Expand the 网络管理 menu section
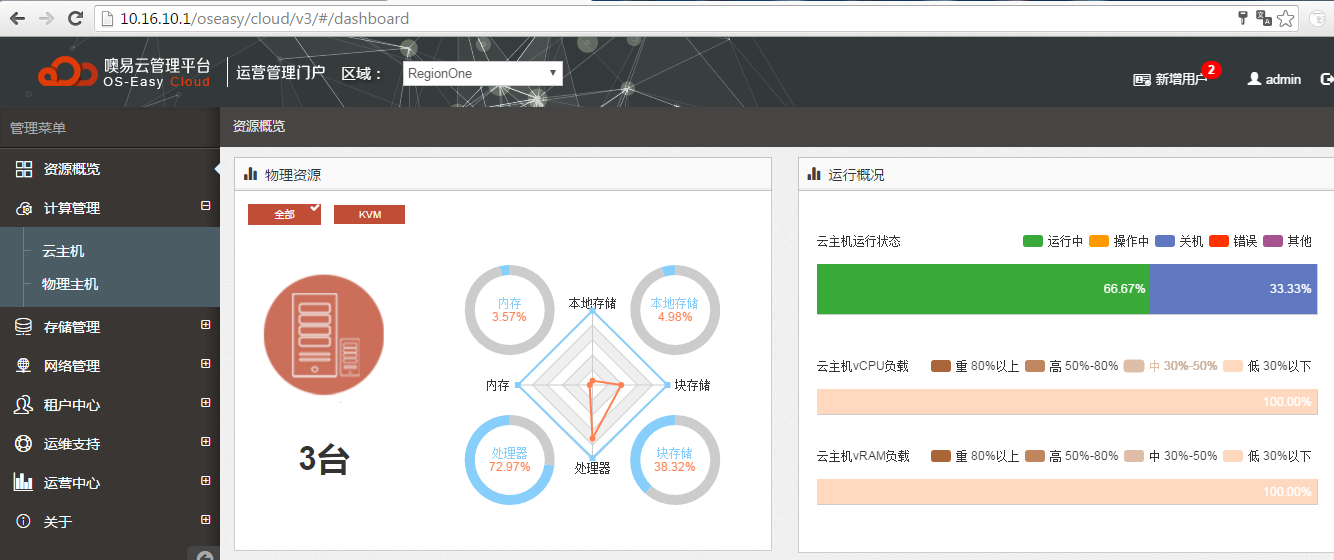This screenshot has width=1334, height=560. point(206,364)
